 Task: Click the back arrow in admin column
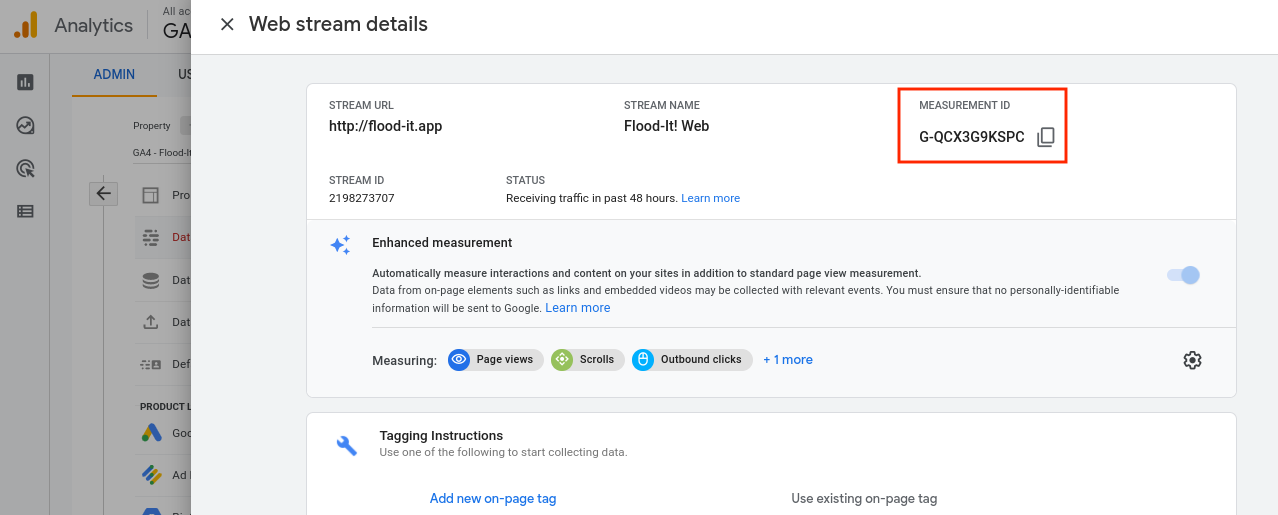pos(104,193)
